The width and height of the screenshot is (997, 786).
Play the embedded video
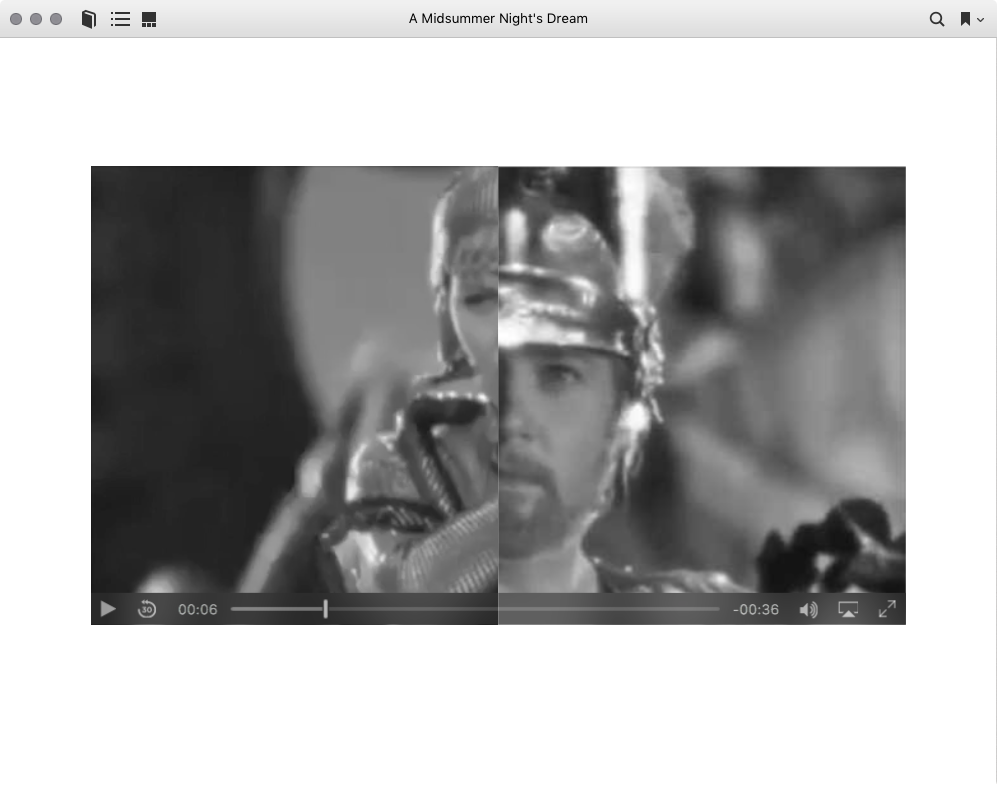point(108,609)
